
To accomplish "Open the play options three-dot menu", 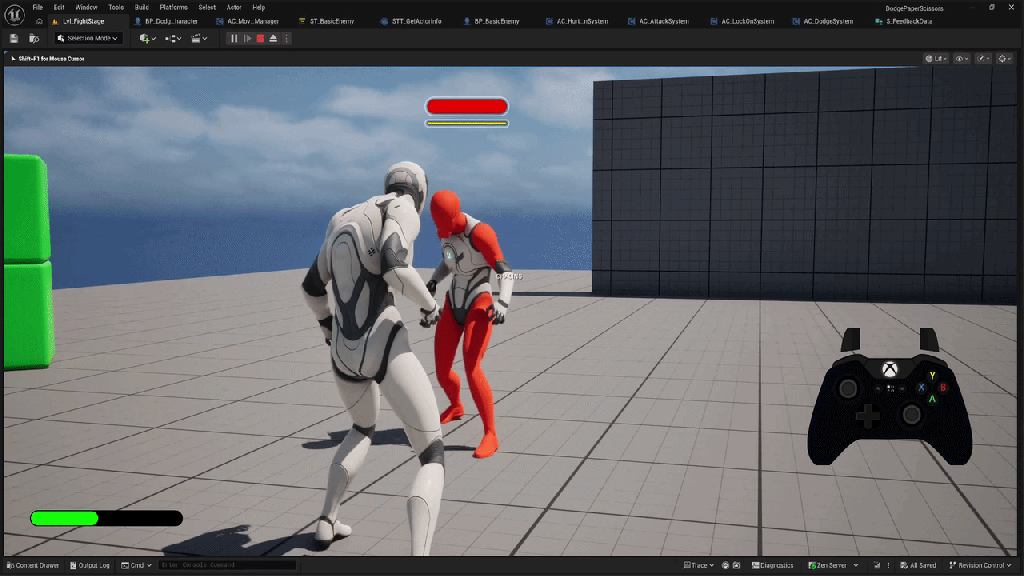I will [287, 38].
